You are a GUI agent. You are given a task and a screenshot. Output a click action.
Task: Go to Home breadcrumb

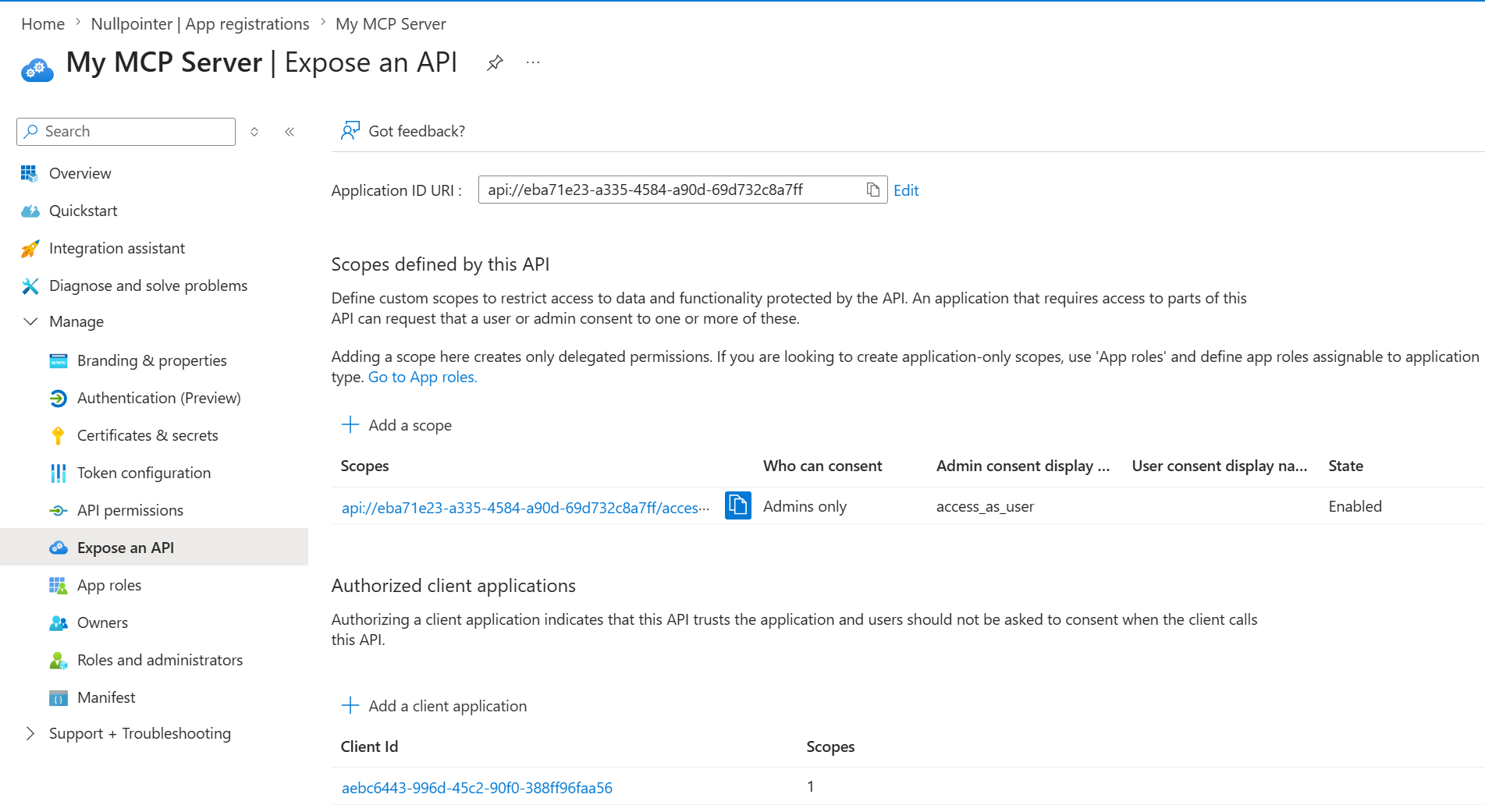point(43,24)
